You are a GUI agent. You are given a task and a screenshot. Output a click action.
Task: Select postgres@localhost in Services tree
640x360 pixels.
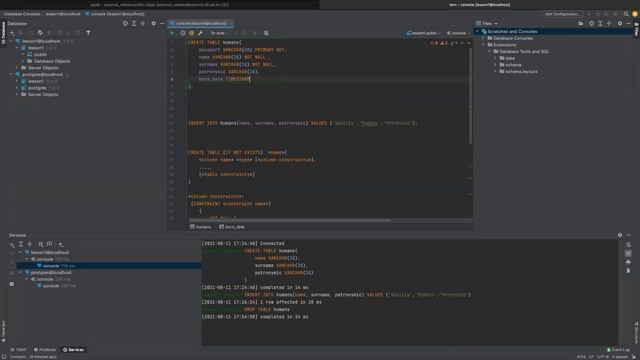point(51,272)
